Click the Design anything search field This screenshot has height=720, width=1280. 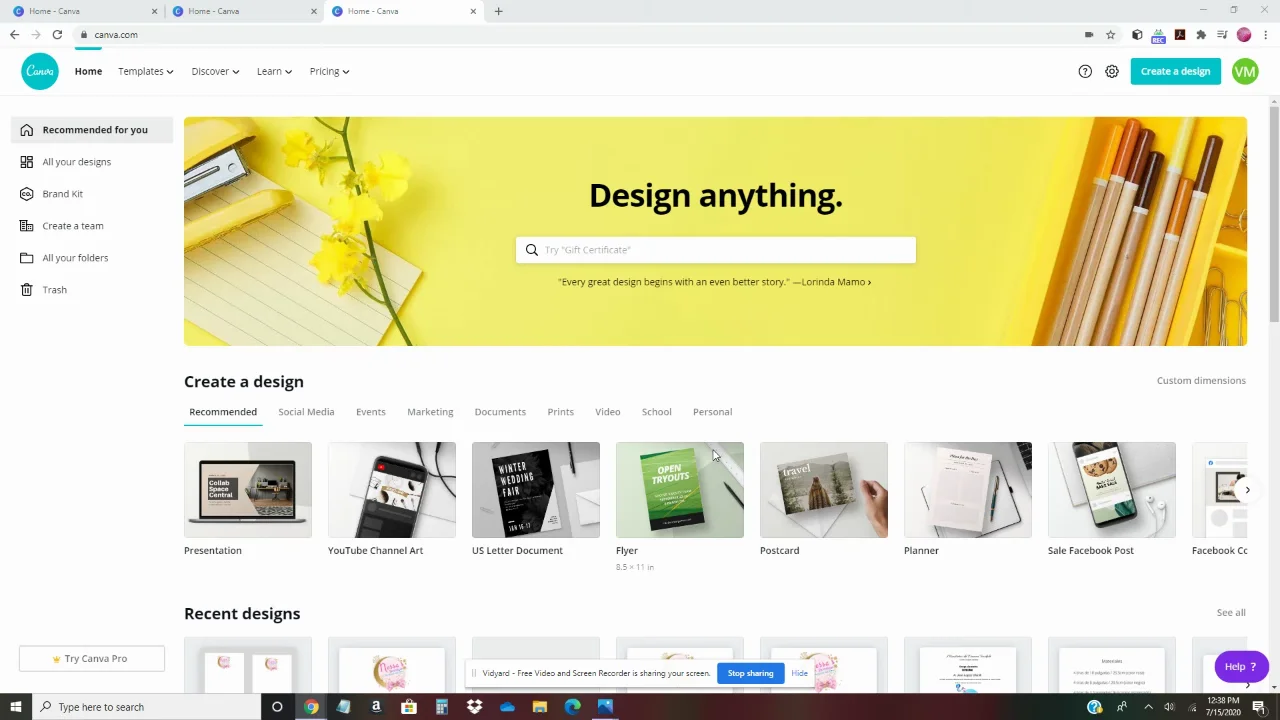(716, 250)
